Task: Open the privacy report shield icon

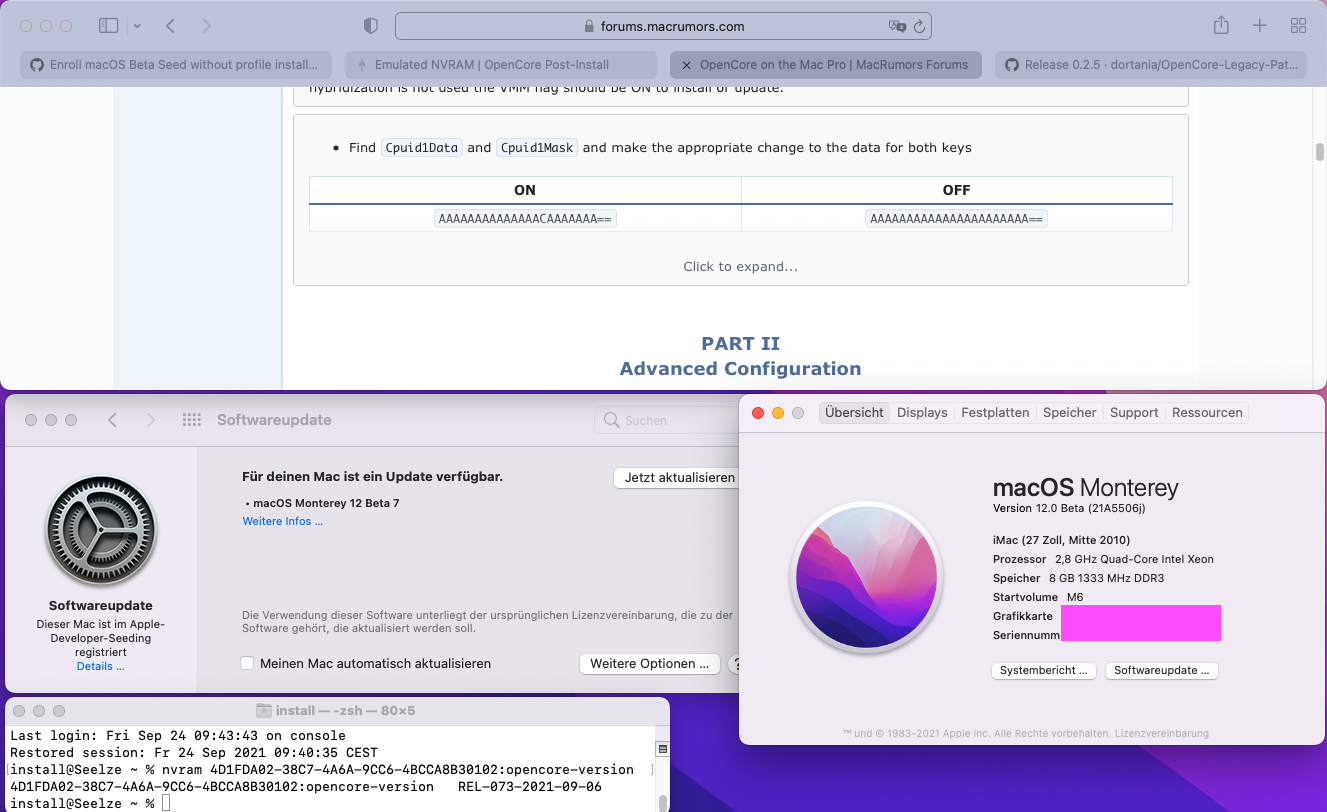Action: coord(370,26)
